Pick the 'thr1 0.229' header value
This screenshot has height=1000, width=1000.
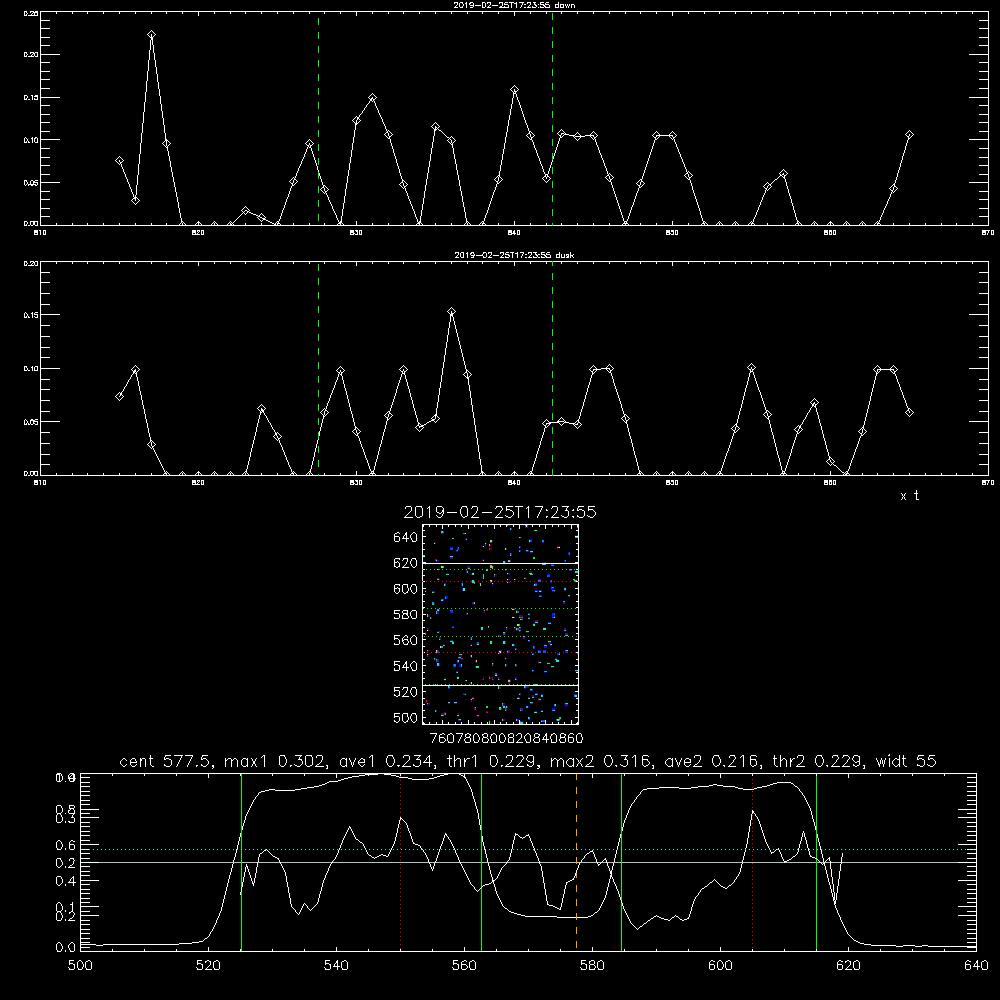[x=491, y=761]
